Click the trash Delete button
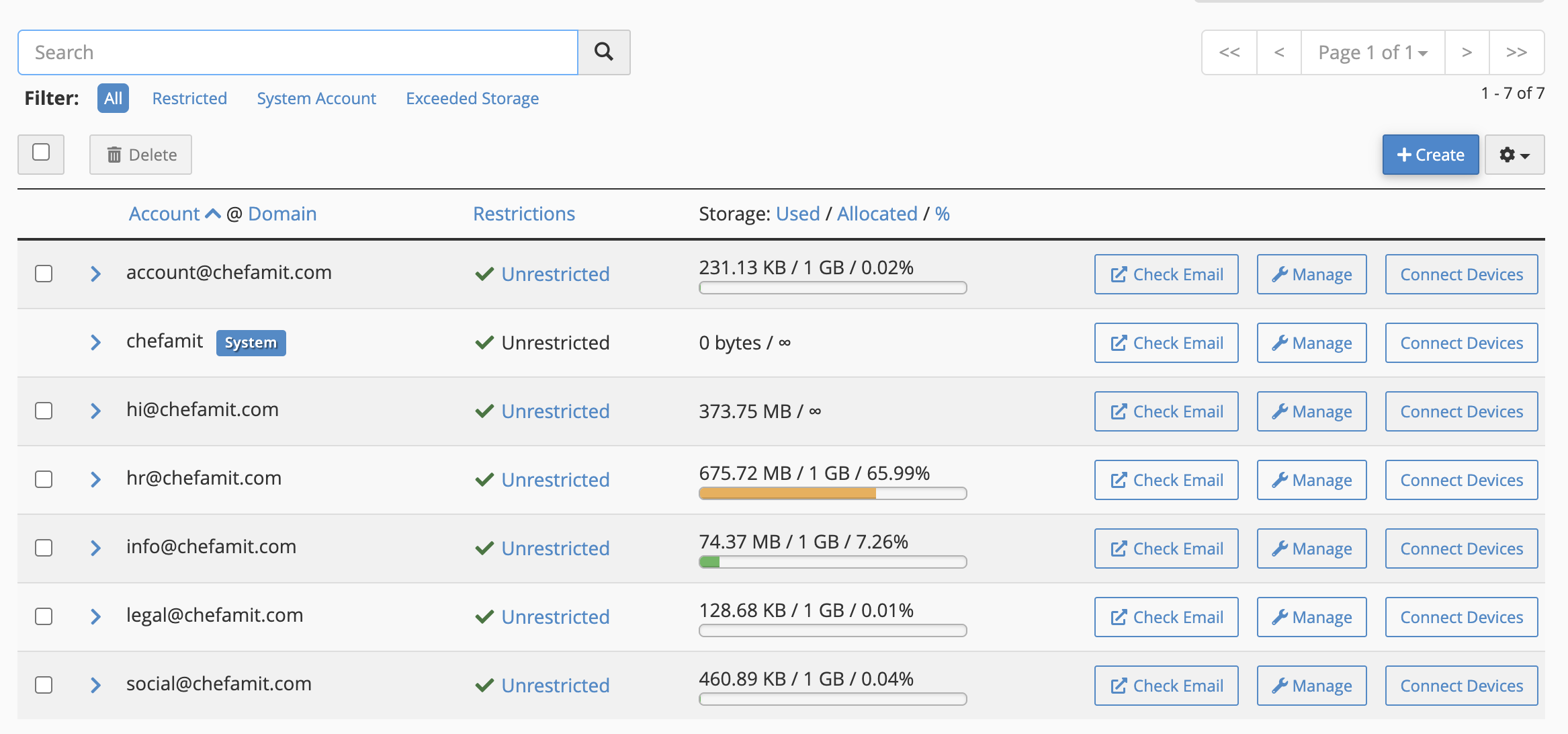Screen dimensions: 1568x734 click(x=140, y=155)
